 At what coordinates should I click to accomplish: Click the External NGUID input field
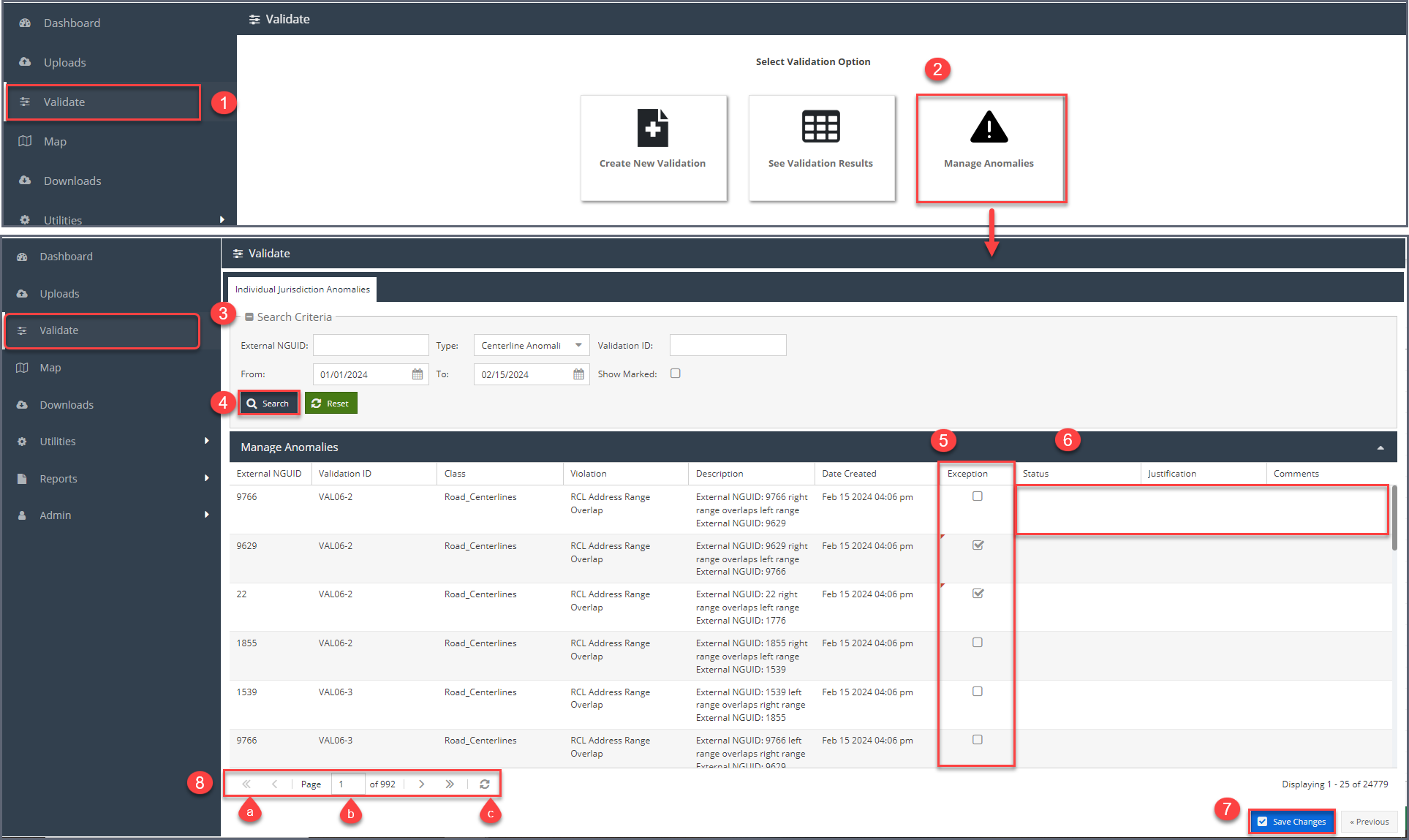[371, 345]
